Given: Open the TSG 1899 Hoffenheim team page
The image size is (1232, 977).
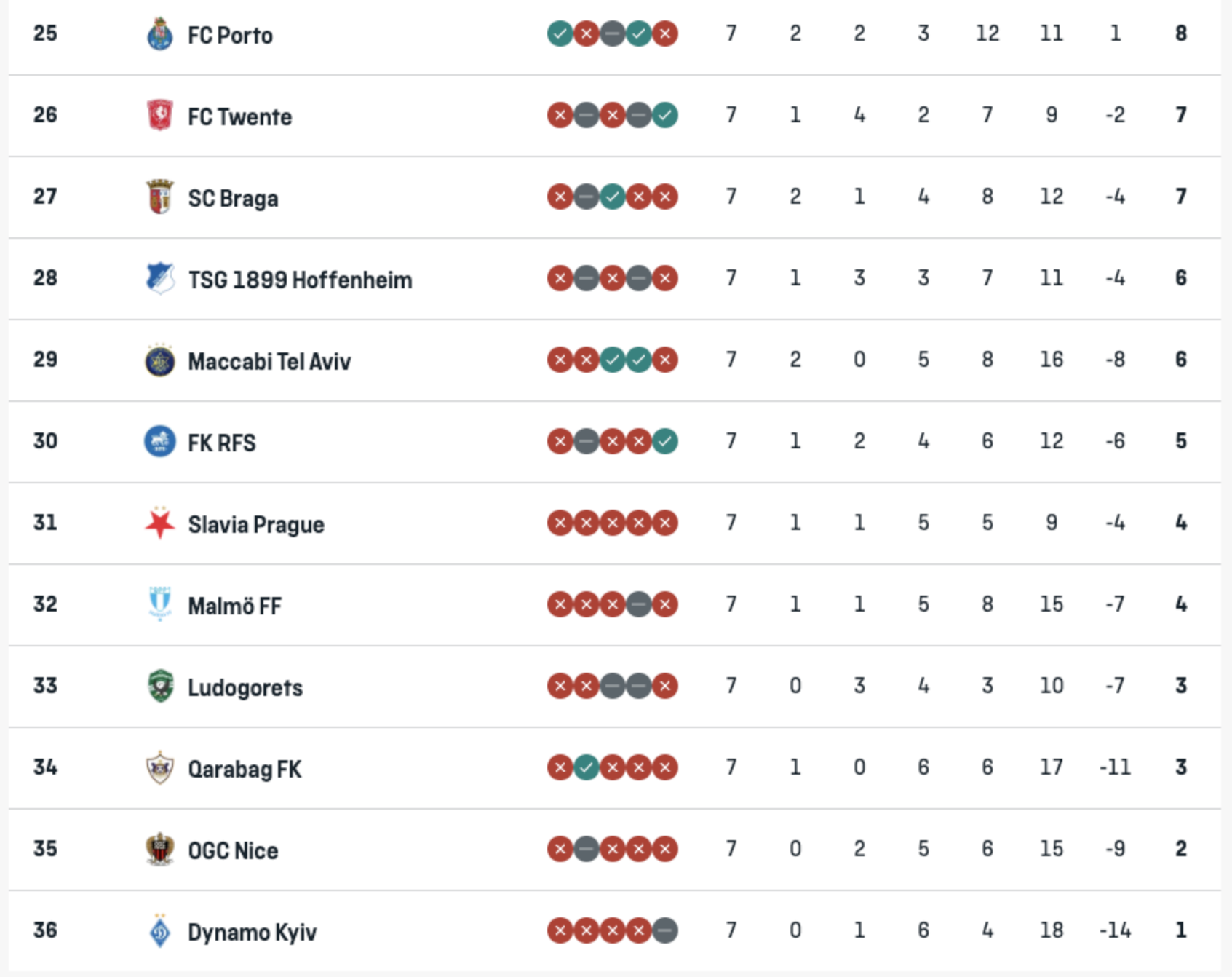Looking at the screenshot, I should 300,280.
